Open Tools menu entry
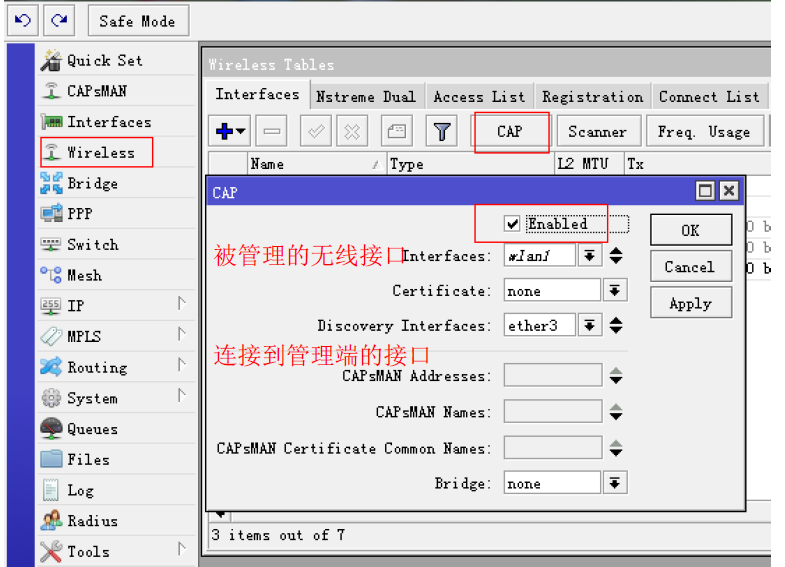This screenshot has height=567, width=785. coord(118,551)
